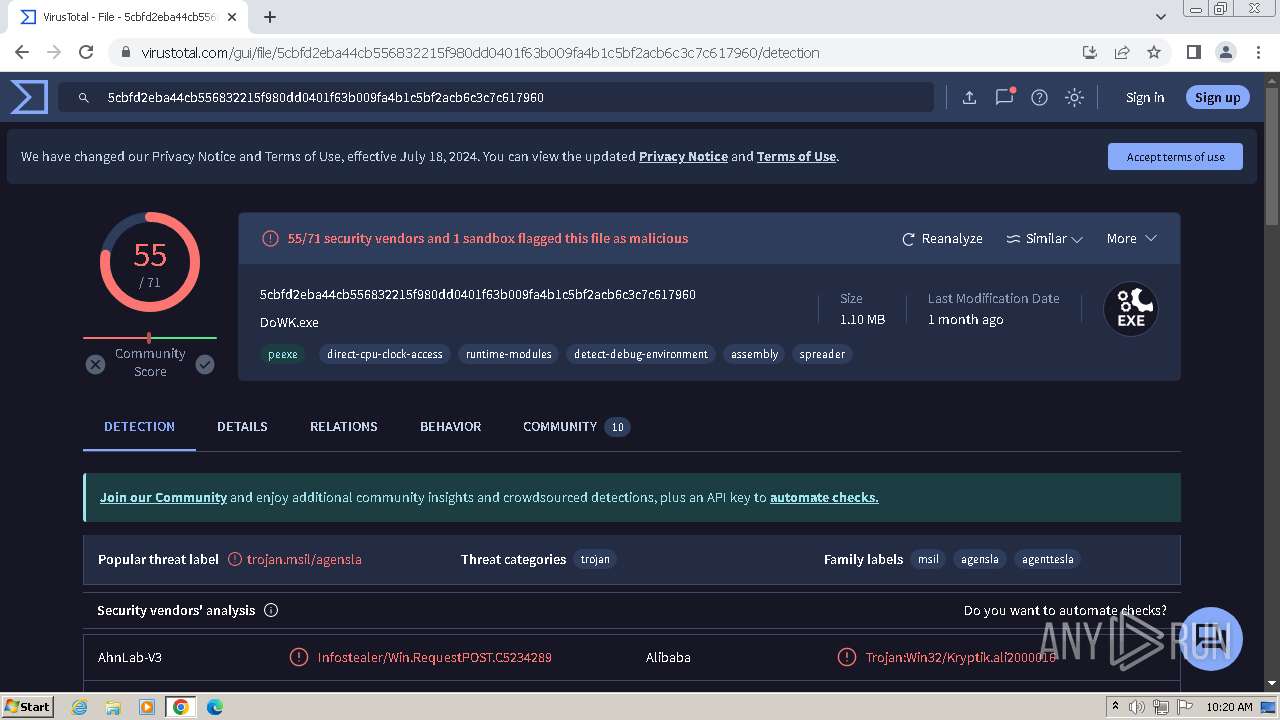Expand the More dropdown

pos(1131,239)
